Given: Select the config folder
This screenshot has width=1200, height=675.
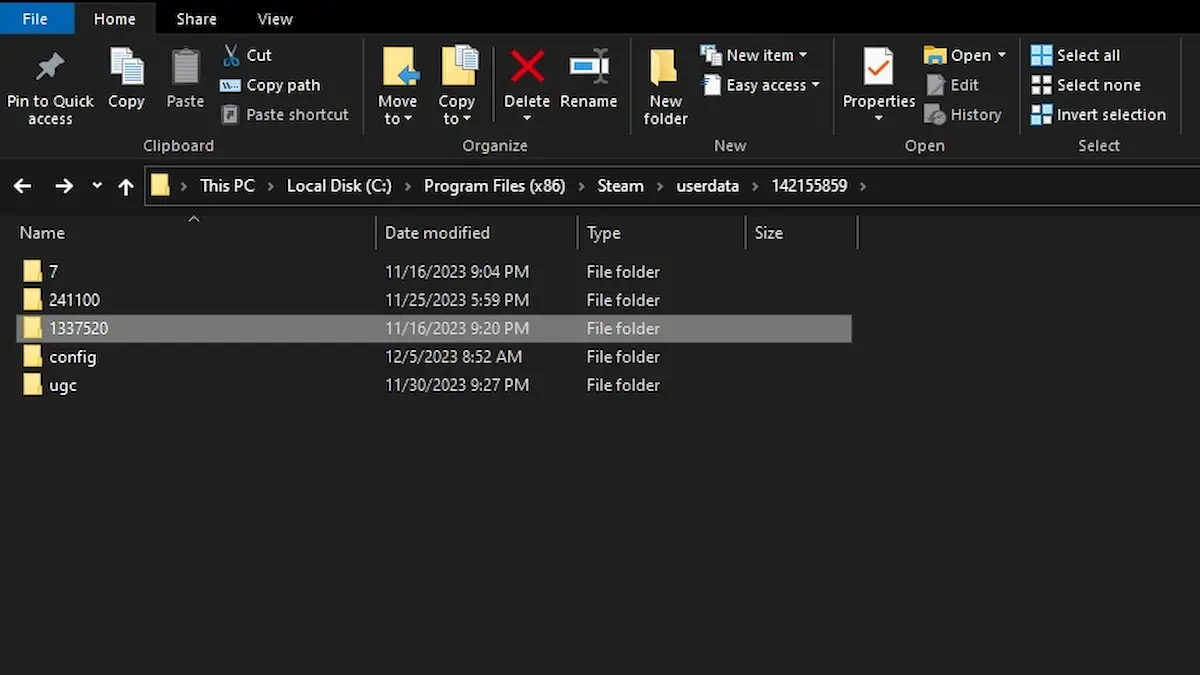Looking at the screenshot, I should 72,357.
